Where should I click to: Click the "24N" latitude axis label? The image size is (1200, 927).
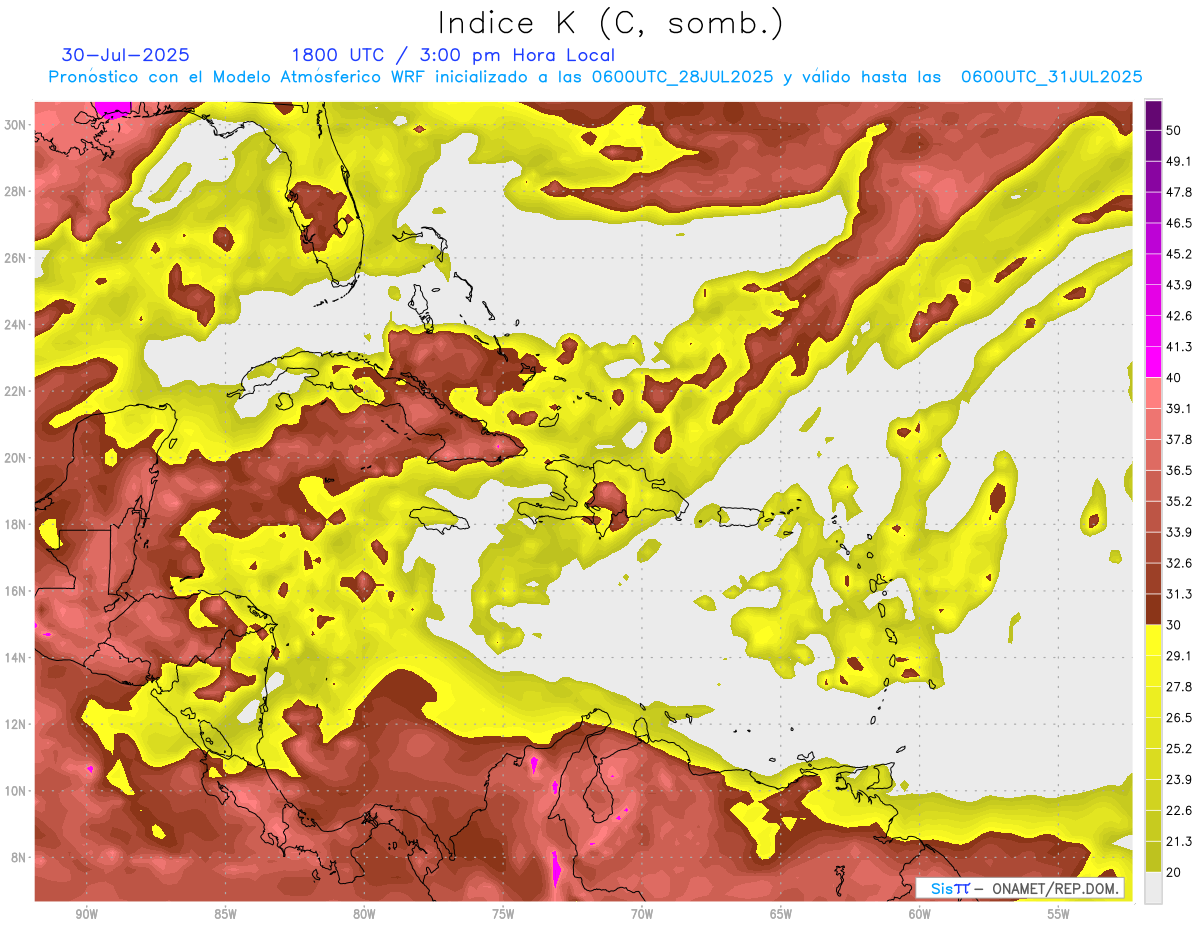point(17,325)
